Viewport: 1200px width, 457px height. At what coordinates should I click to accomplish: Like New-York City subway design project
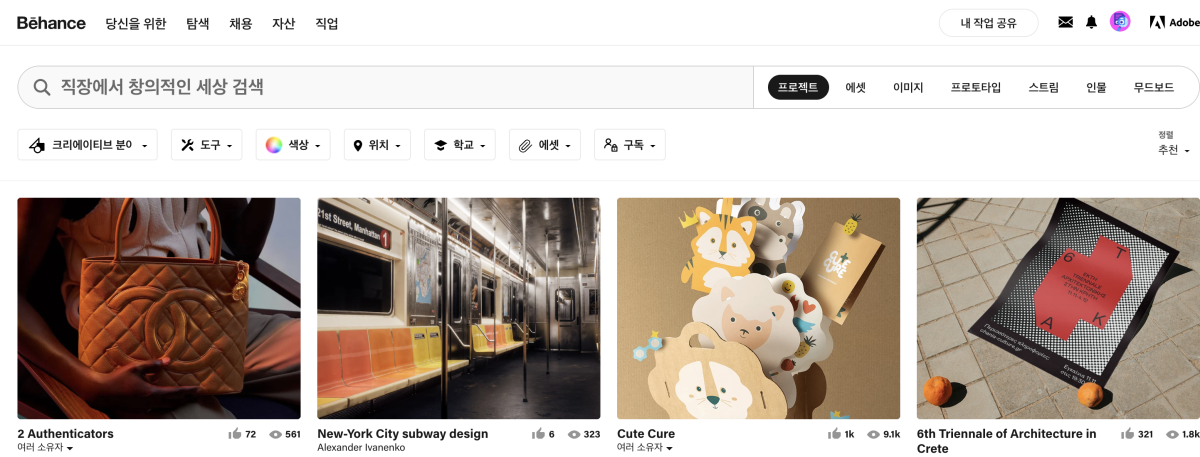[x=538, y=434]
